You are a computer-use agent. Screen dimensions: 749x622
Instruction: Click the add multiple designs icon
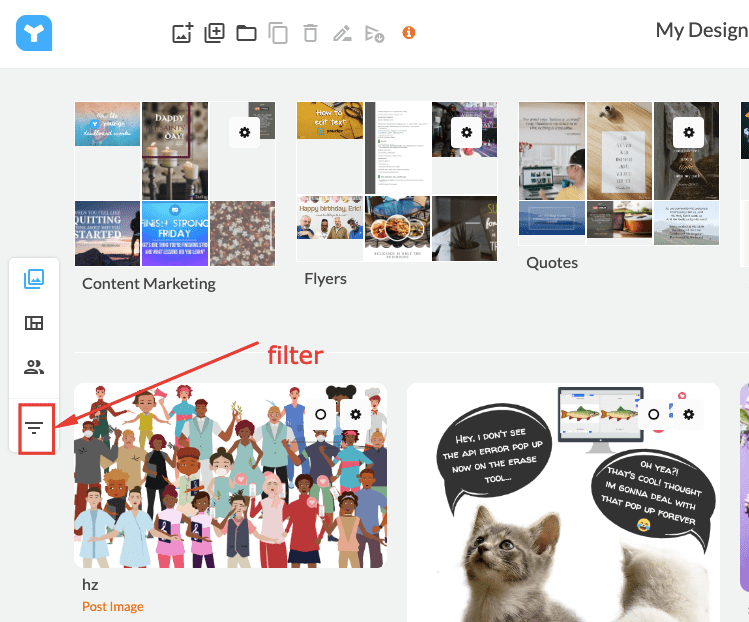pyautogui.click(x=214, y=33)
